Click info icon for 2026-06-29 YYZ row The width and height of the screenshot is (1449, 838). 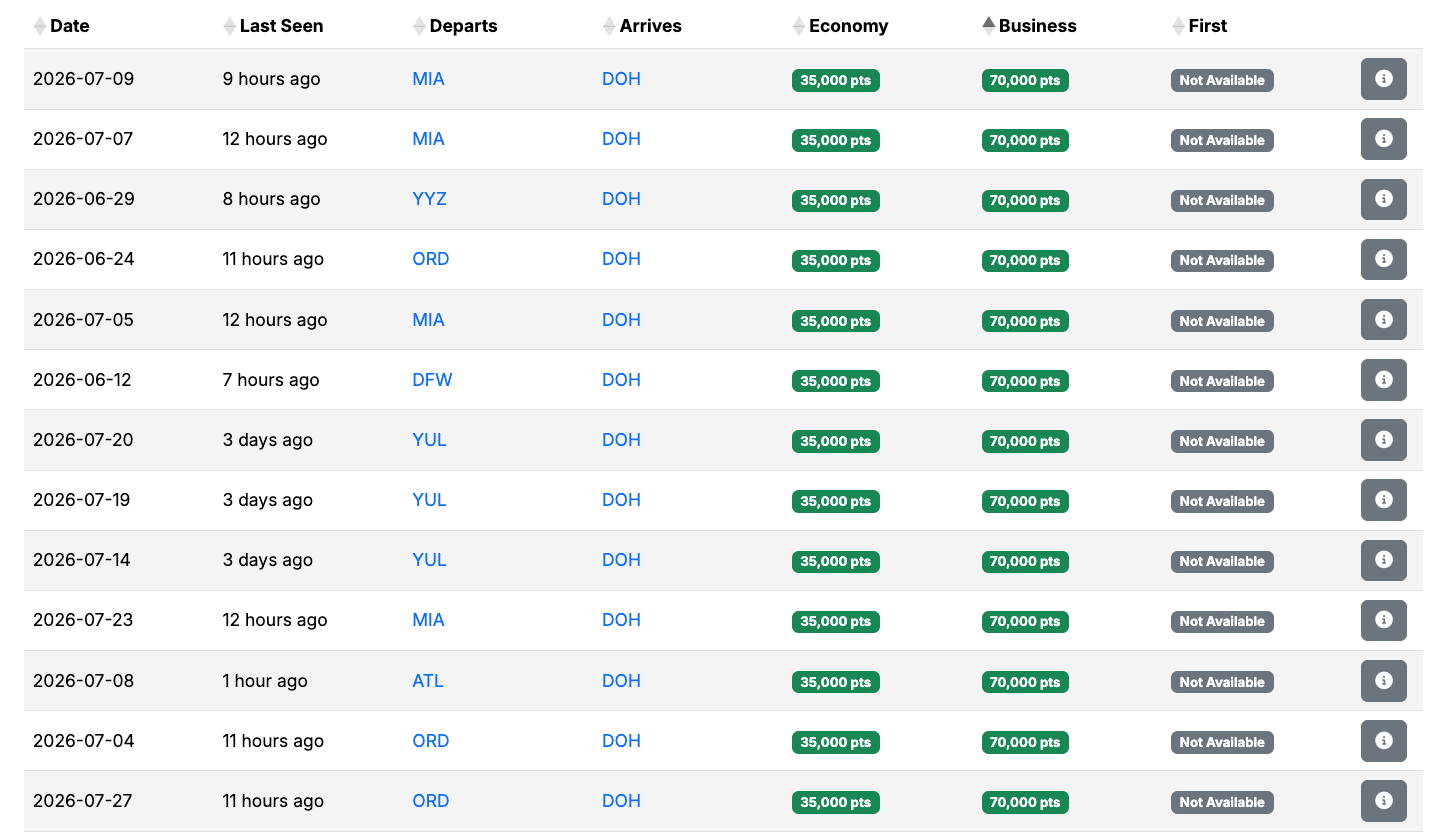1383,199
